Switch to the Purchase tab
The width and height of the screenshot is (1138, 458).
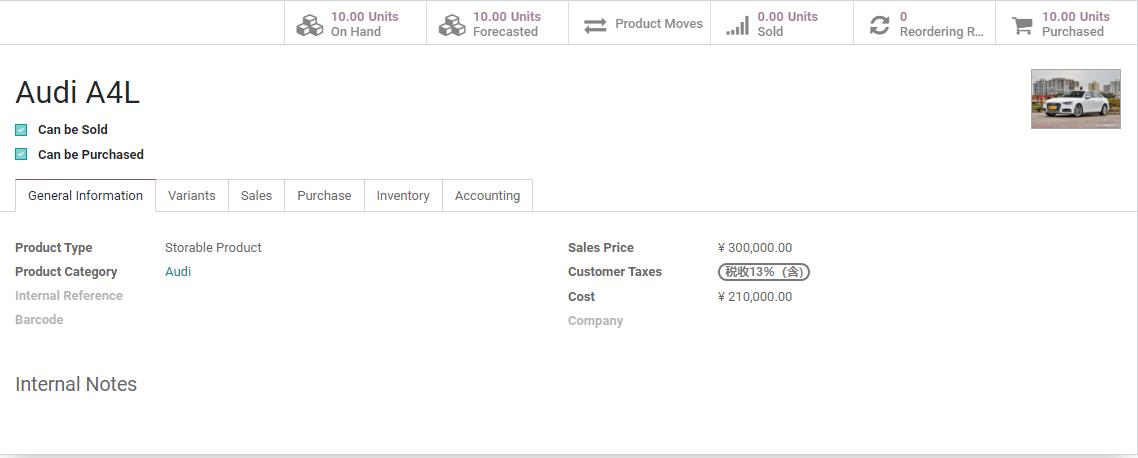pos(324,195)
